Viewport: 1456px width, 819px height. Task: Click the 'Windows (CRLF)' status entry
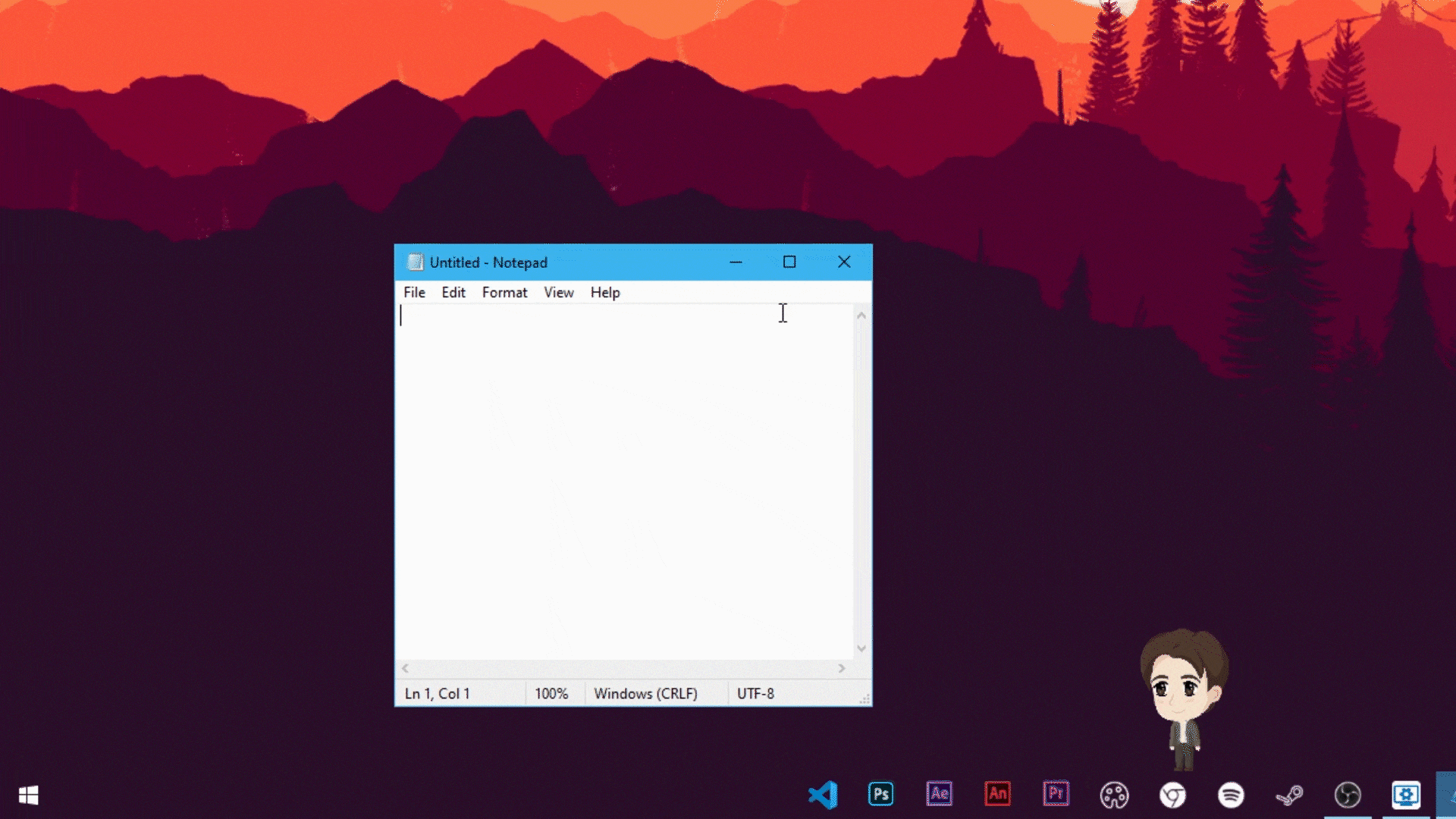tap(645, 694)
